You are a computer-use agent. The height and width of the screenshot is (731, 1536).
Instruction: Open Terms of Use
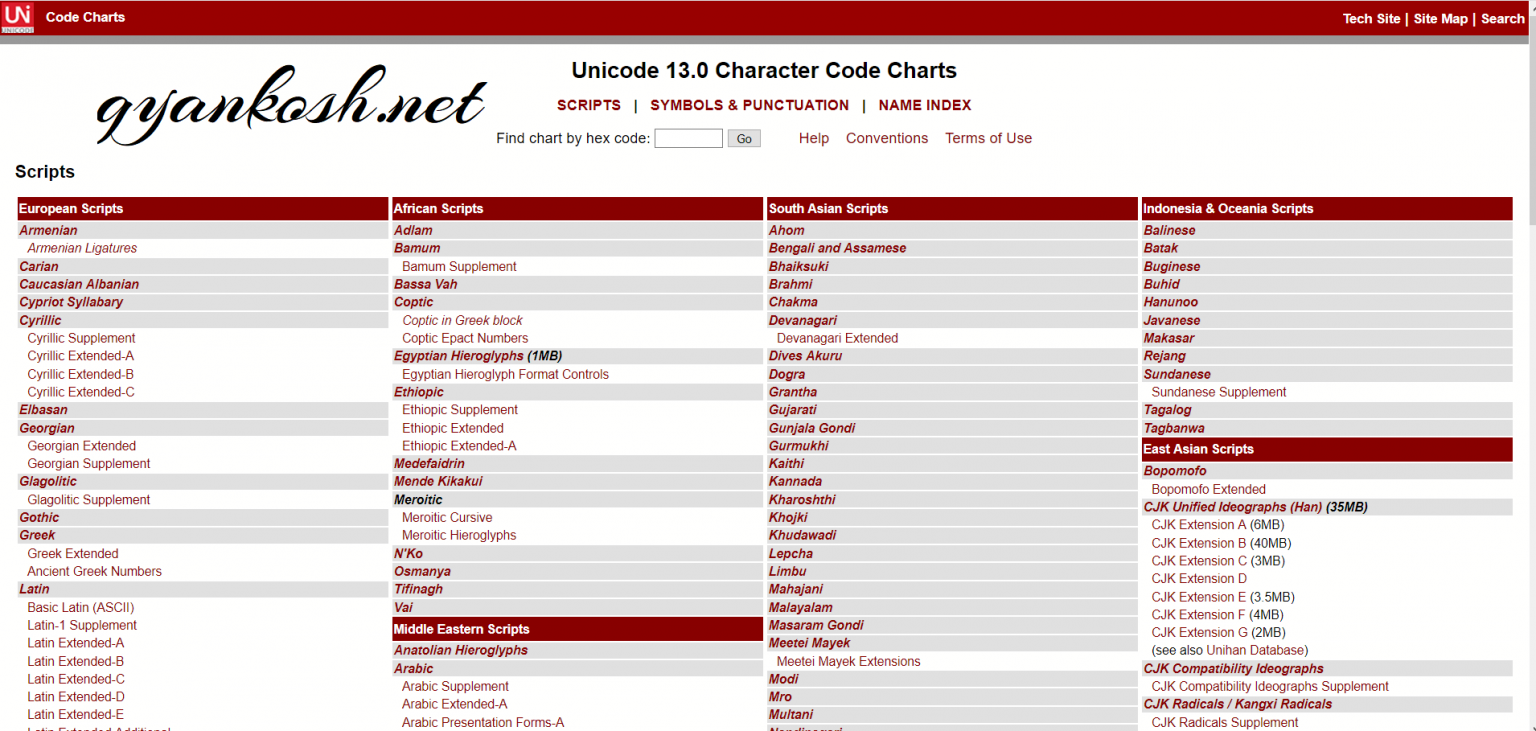point(988,139)
